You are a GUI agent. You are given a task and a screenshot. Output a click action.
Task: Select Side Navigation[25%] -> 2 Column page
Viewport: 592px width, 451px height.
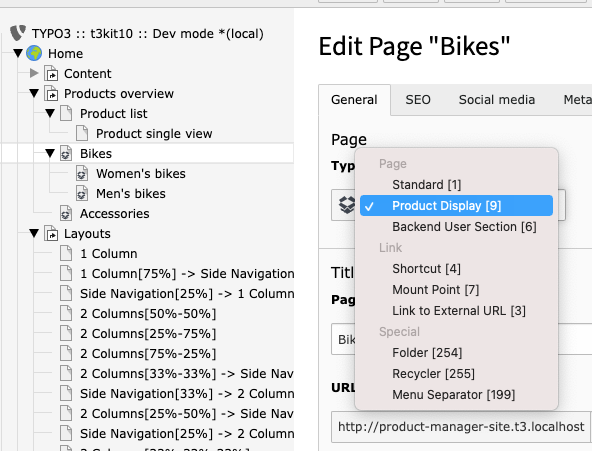(x=187, y=434)
